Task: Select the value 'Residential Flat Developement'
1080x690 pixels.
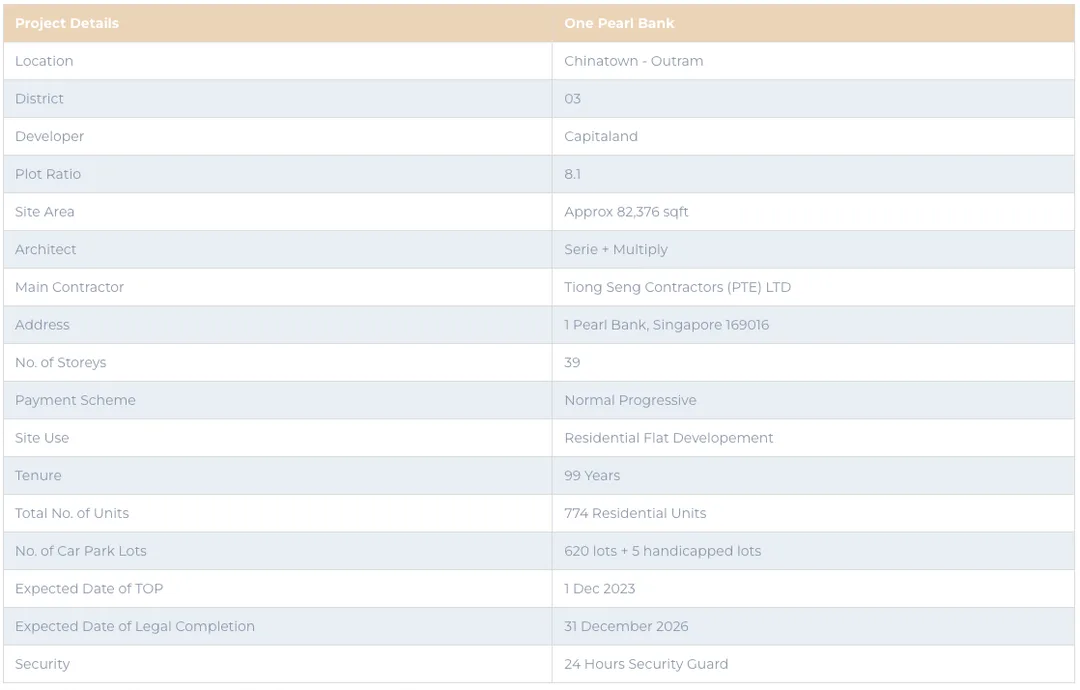Action: click(x=669, y=438)
